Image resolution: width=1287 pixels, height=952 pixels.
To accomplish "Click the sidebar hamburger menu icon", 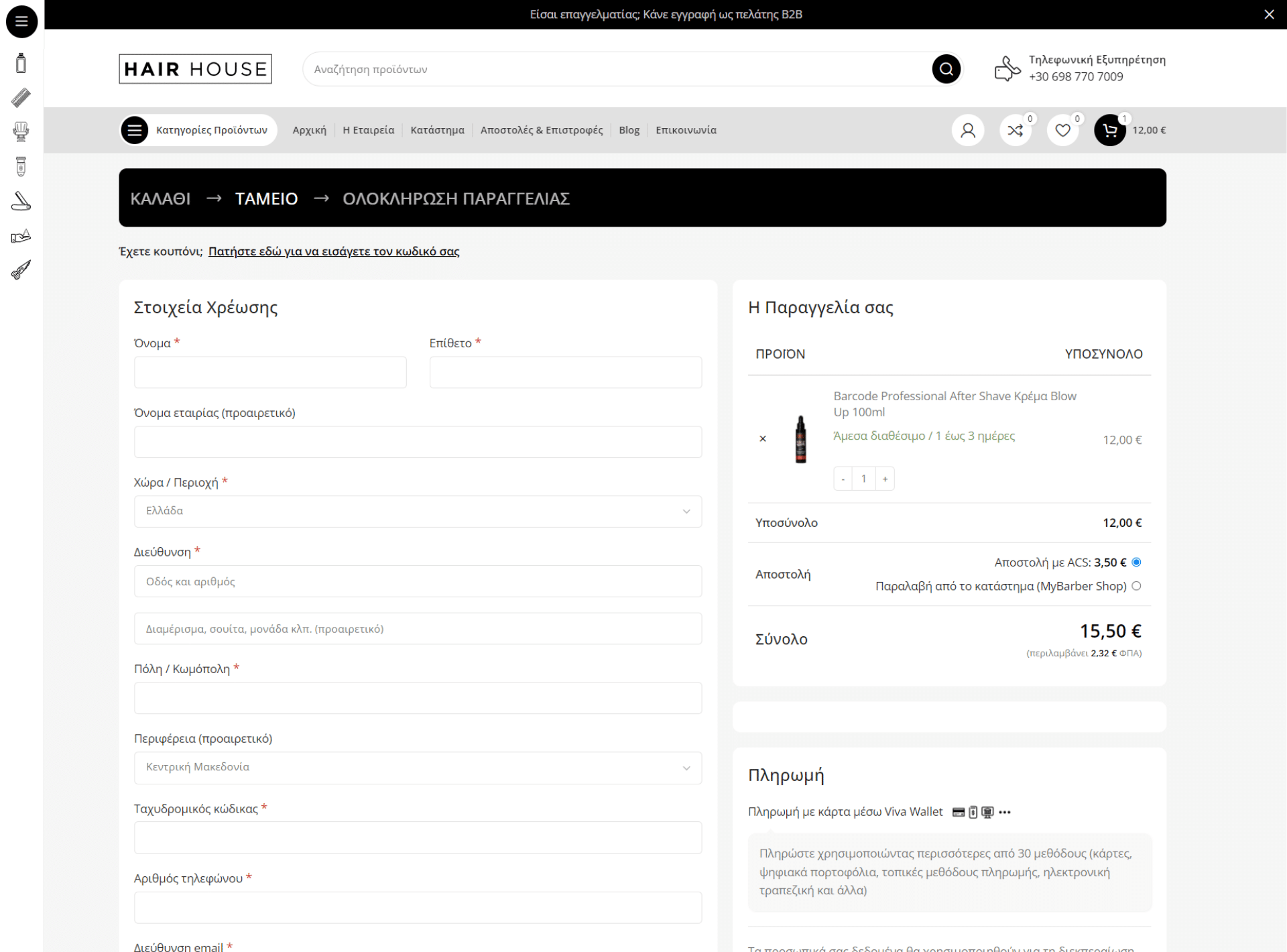I will tap(21, 21).
